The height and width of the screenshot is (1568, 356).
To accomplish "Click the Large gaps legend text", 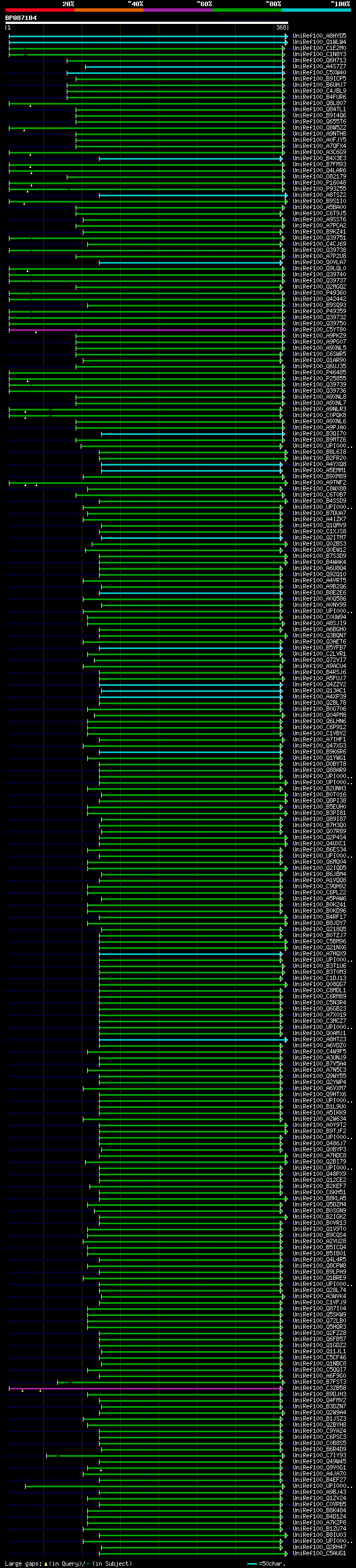I will [68, 1563].
